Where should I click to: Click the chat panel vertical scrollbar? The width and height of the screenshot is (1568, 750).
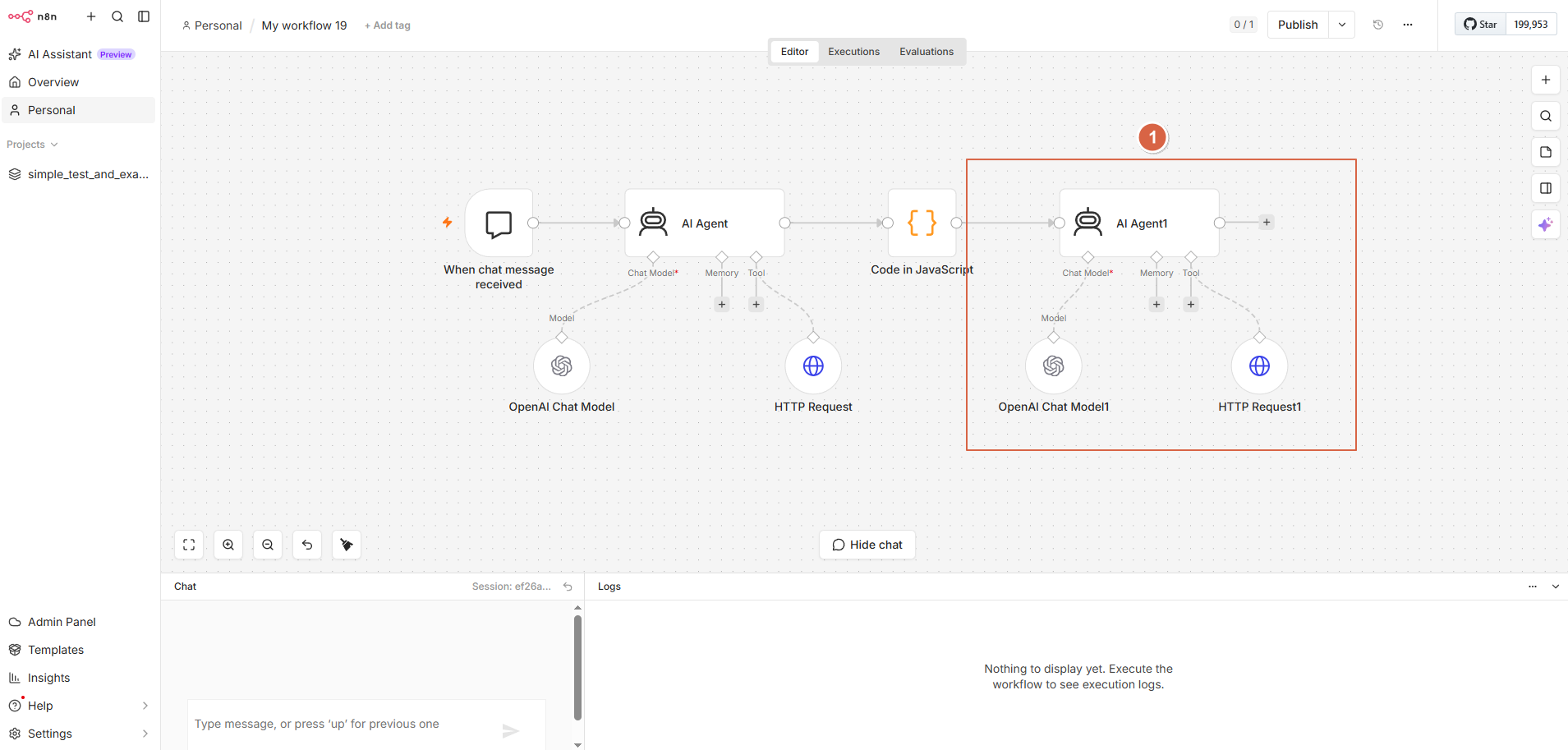577,668
